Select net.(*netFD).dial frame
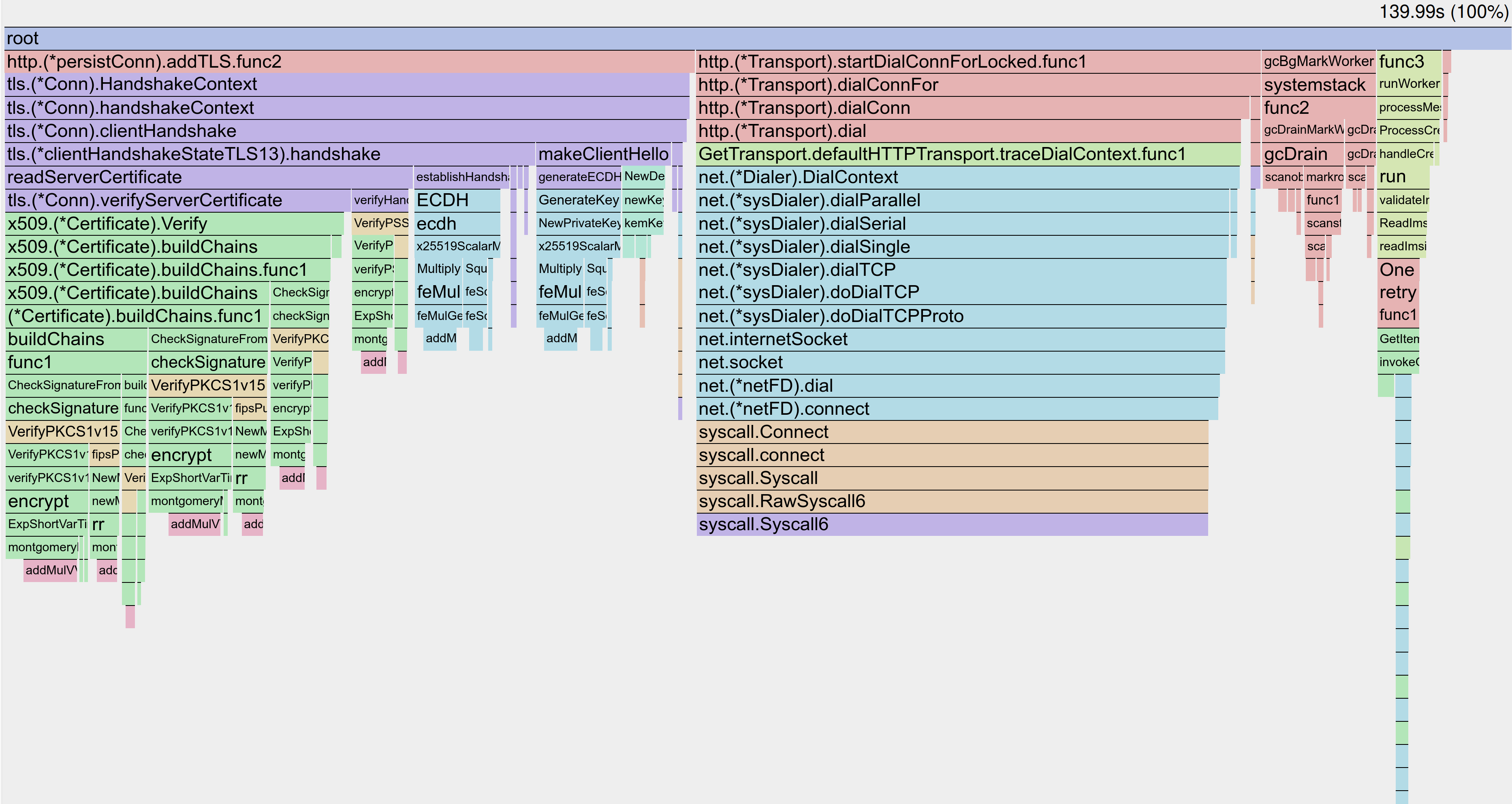 coord(958,386)
